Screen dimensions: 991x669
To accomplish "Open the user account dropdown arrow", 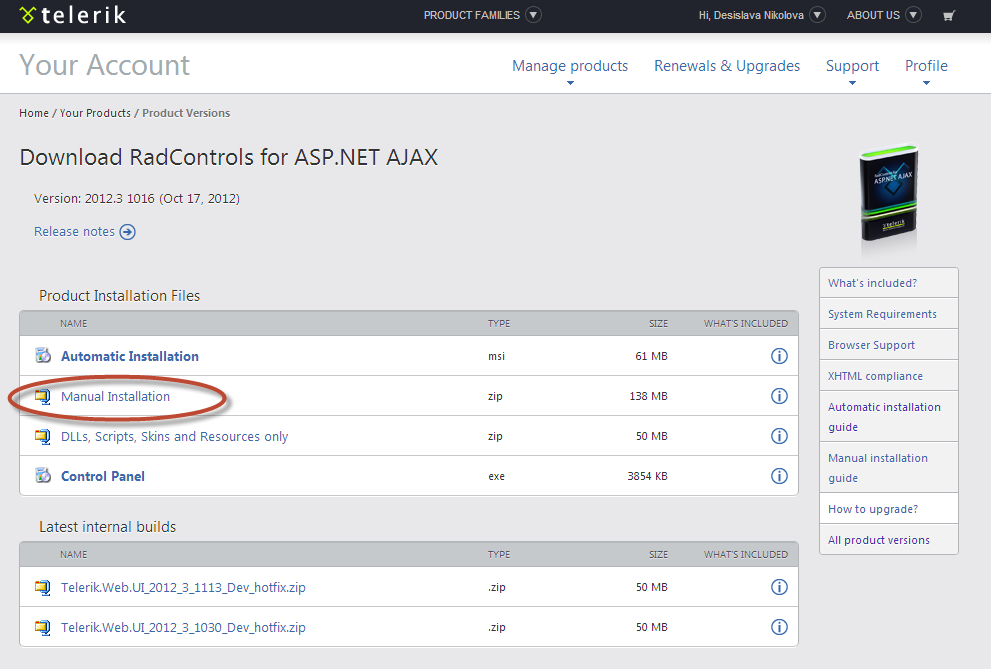I will point(817,15).
